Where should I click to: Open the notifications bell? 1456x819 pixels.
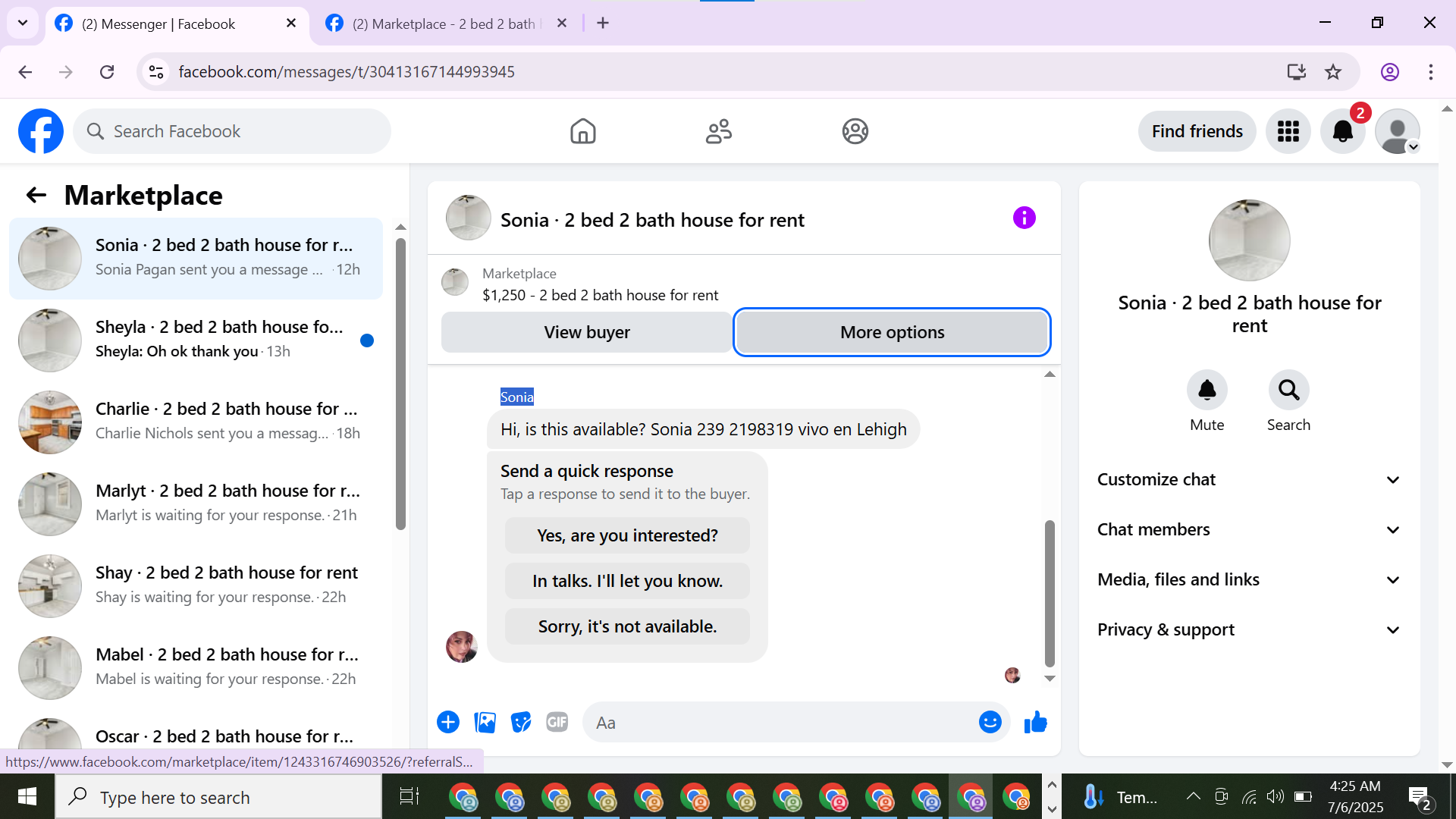1343,131
